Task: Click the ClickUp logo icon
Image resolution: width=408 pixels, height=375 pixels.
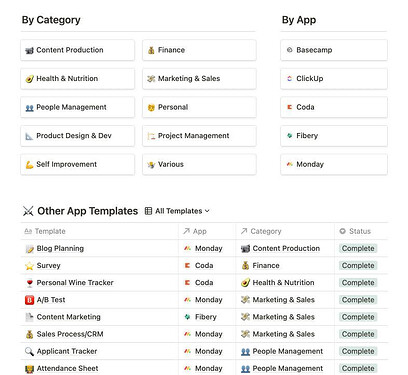Action: point(289,79)
